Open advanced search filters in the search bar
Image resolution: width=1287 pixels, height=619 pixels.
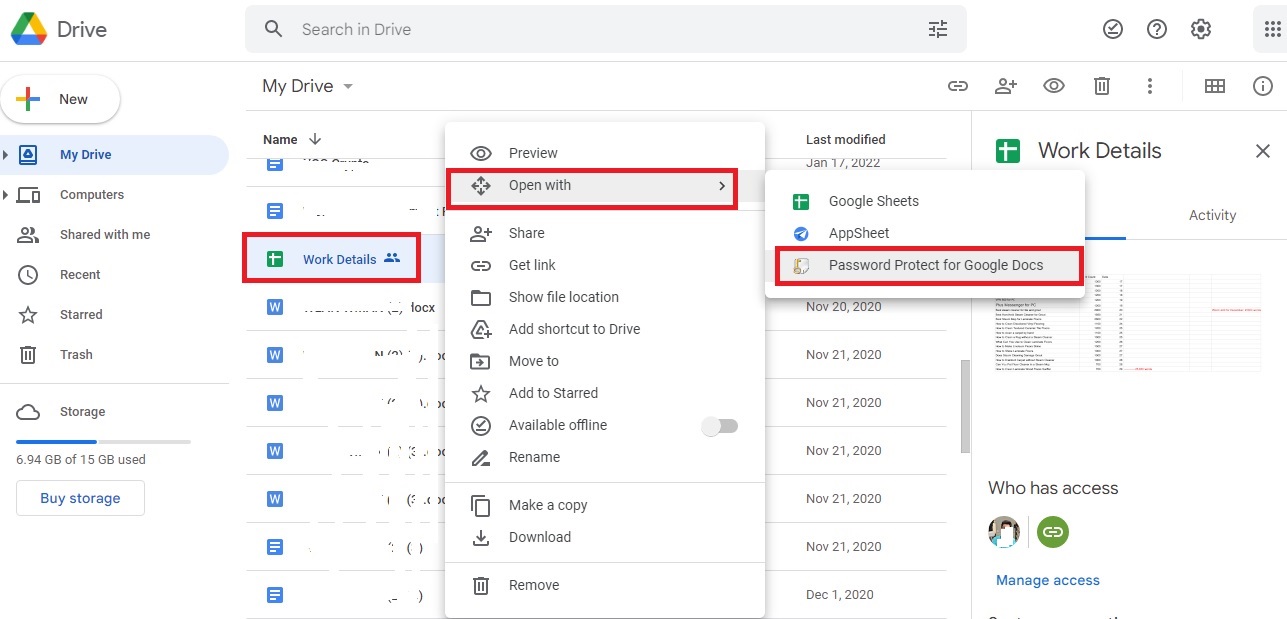tap(937, 29)
